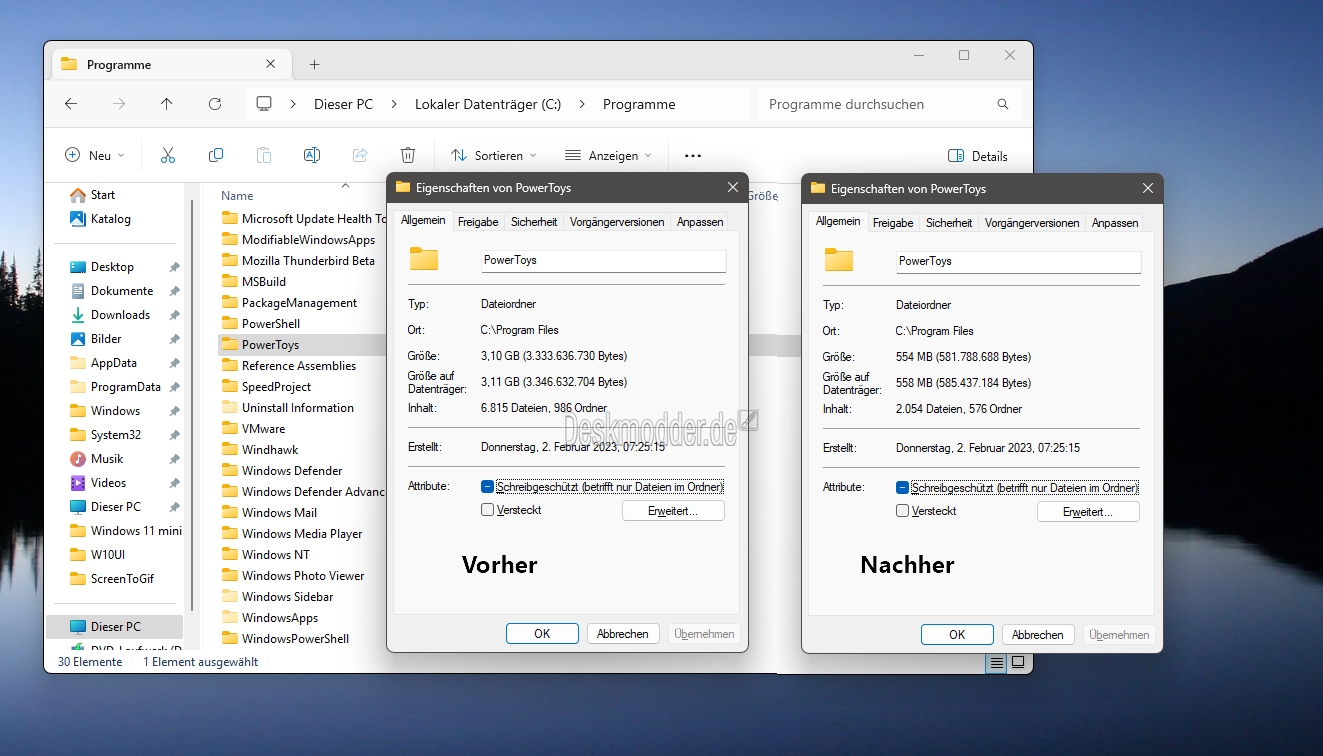Screen dimensions: 1323x756
Task: Click OK in the Vorher dialog
Action: pos(542,633)
